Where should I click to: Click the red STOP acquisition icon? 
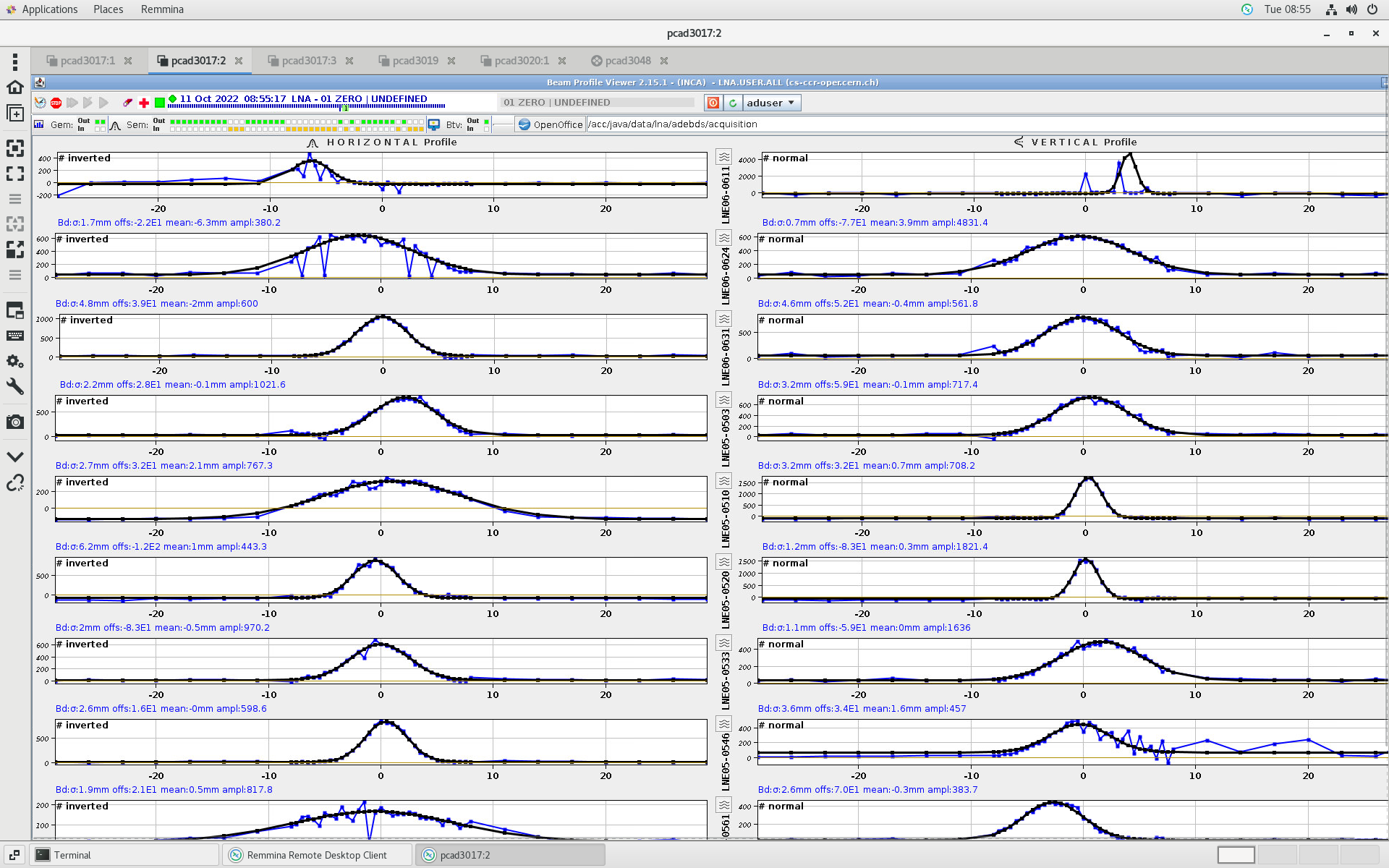tap(56, 103)
